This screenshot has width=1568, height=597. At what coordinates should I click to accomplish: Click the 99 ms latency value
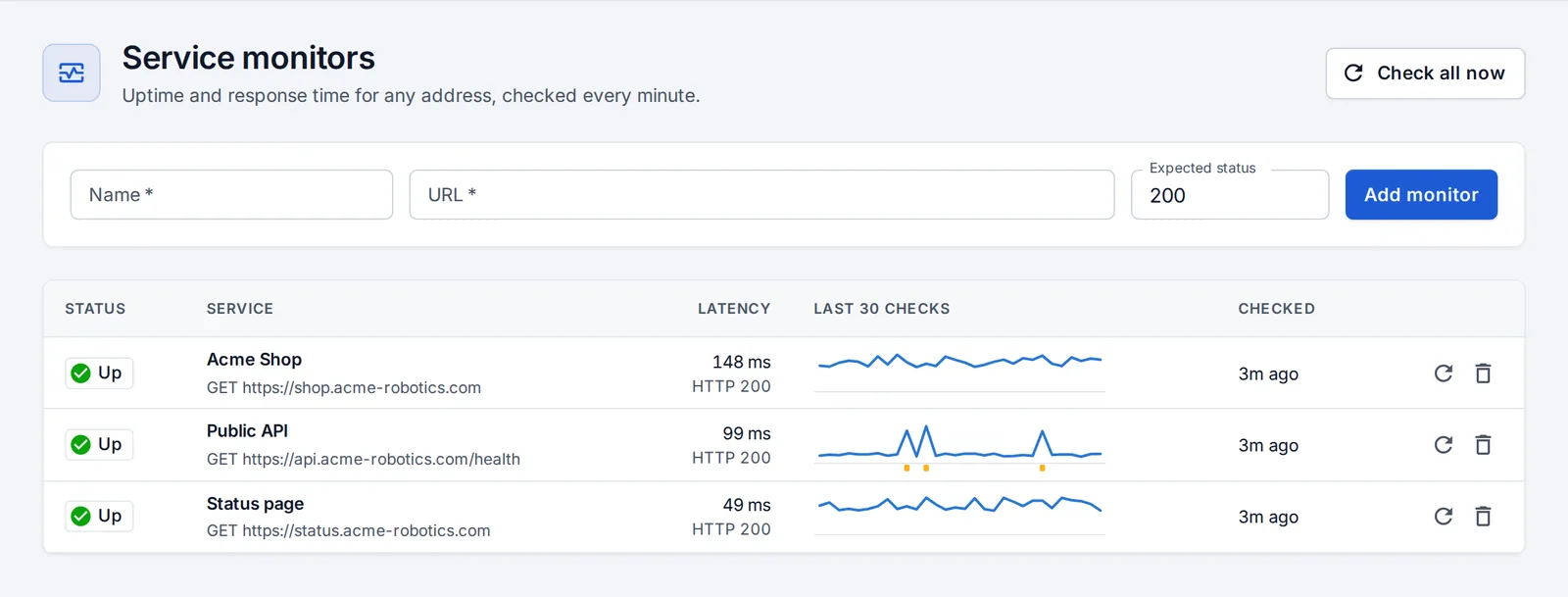747,433
